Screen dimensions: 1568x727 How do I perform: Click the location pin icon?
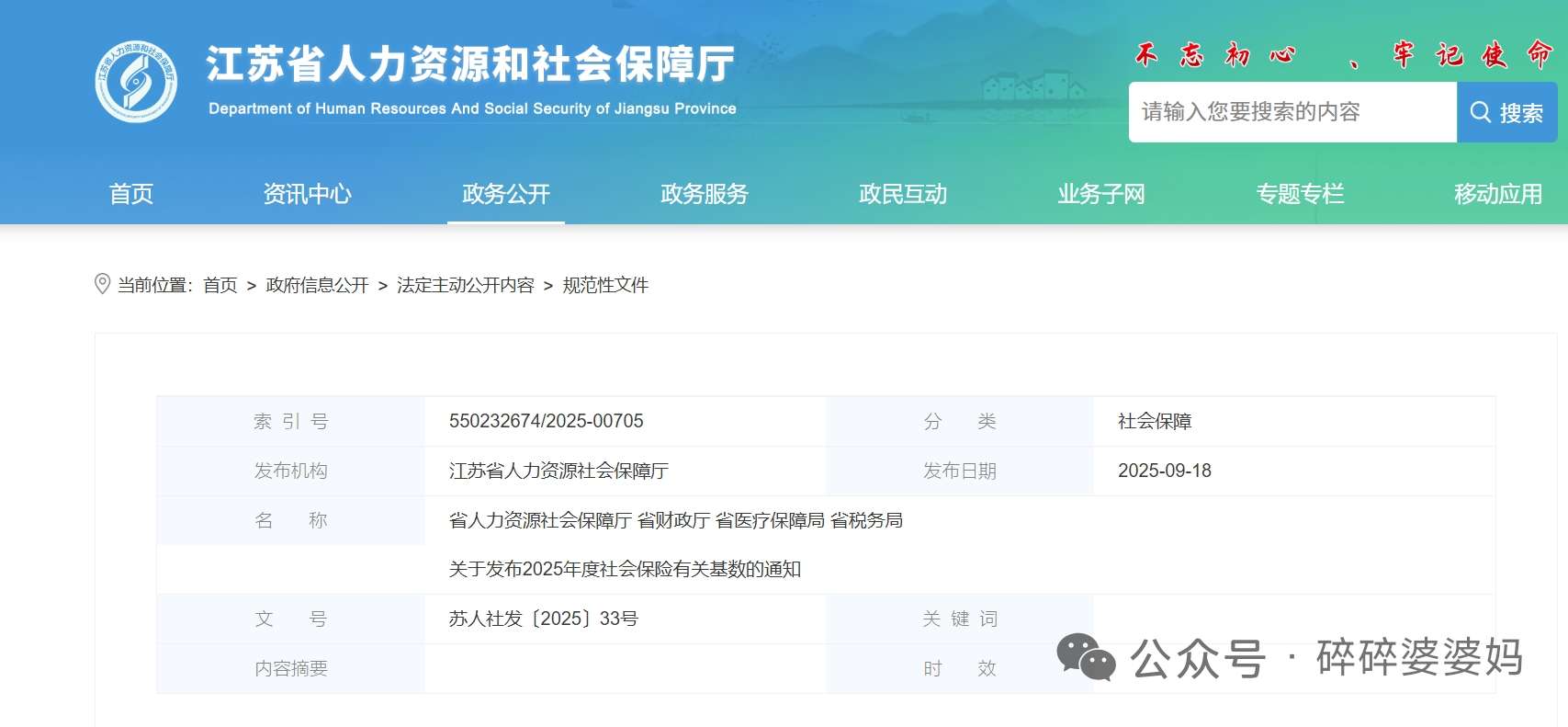coord(103,284)
